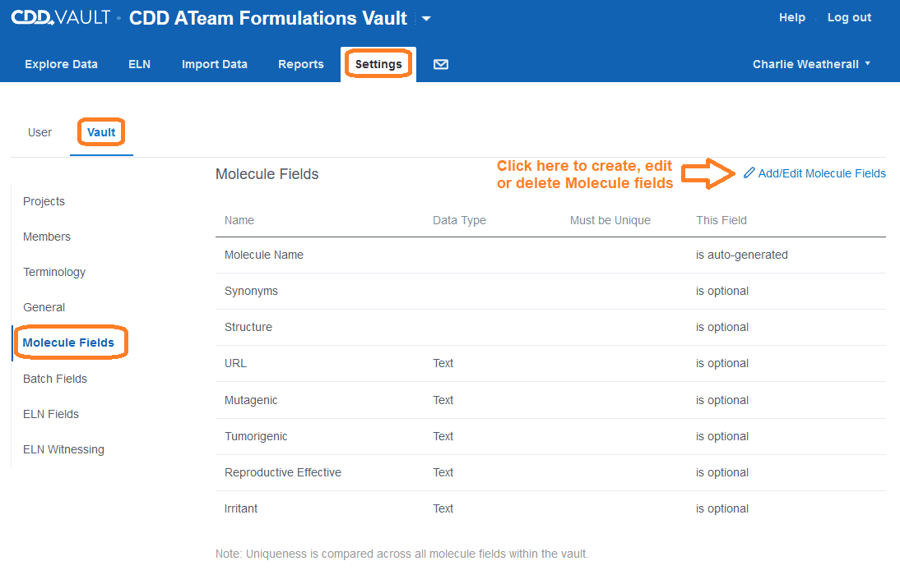Click the This Field column header
The image size is (900, 584).
coord(721,221)
